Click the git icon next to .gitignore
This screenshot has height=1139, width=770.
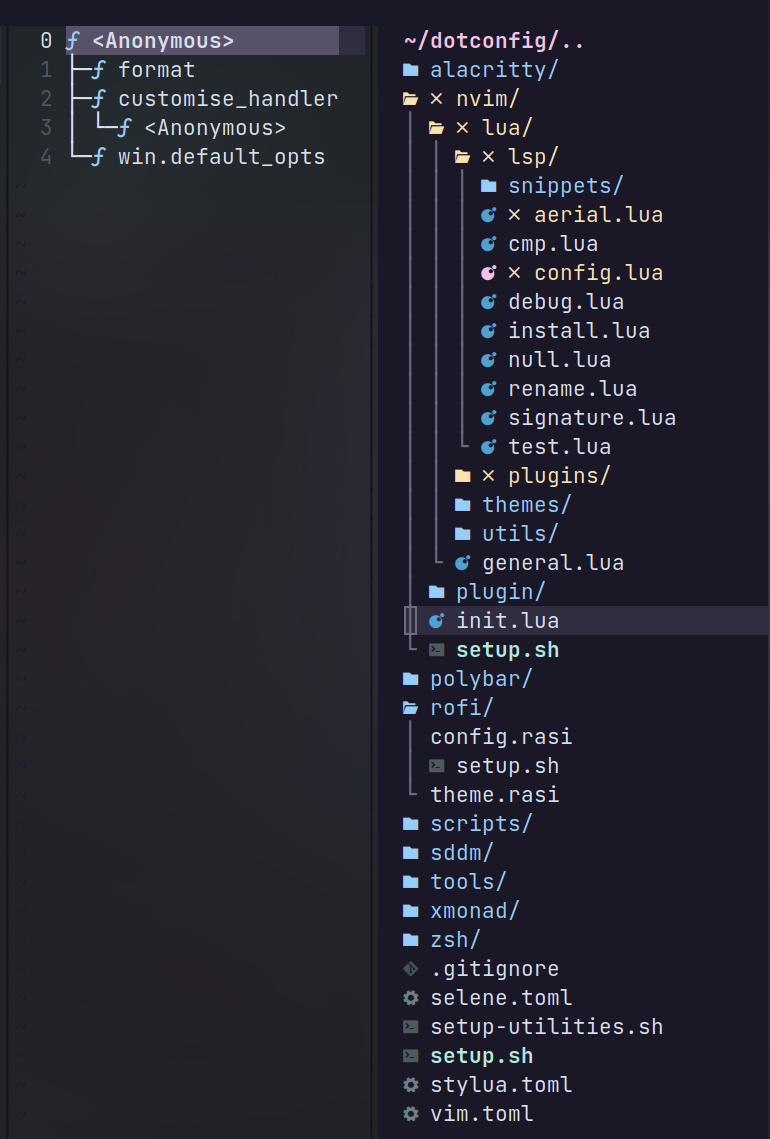[410, 968]
